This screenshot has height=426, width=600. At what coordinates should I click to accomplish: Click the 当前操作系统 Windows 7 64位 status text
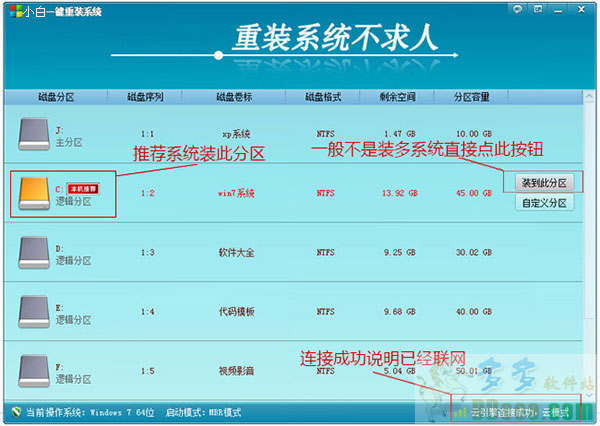coord(90,413)
